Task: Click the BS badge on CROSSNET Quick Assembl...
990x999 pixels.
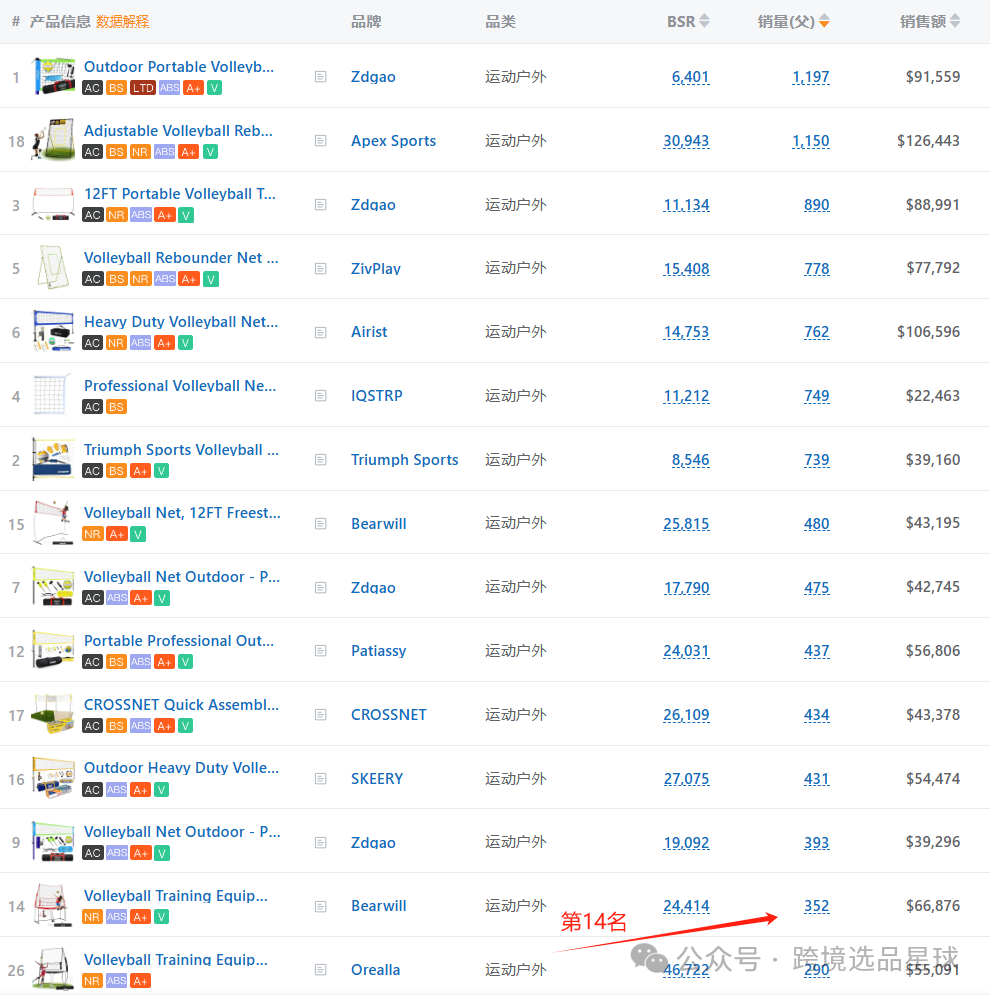Action: coord(116,726)
